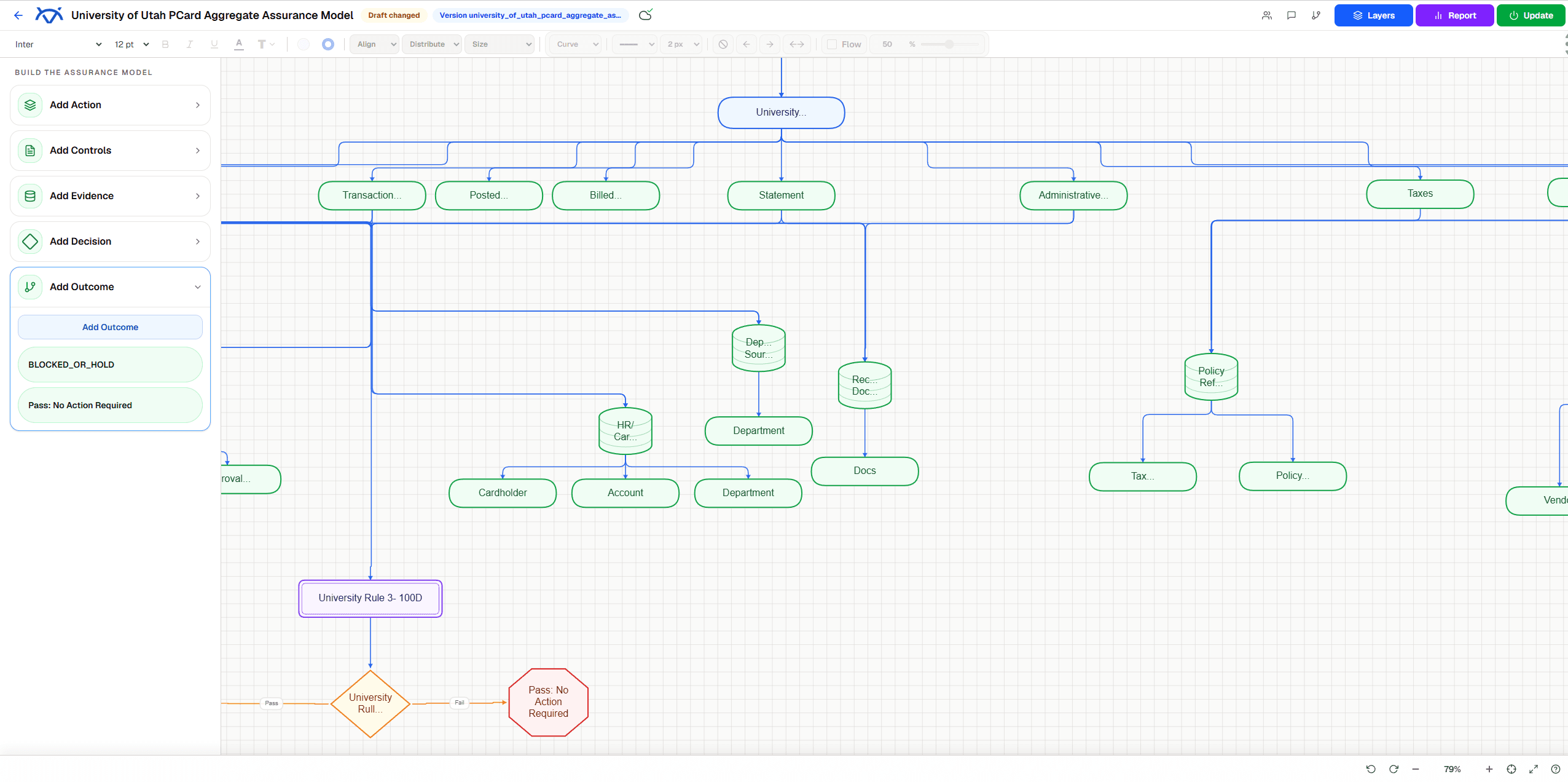Select the red Pass: No Action Required octagon

click(x=549, y=702)
